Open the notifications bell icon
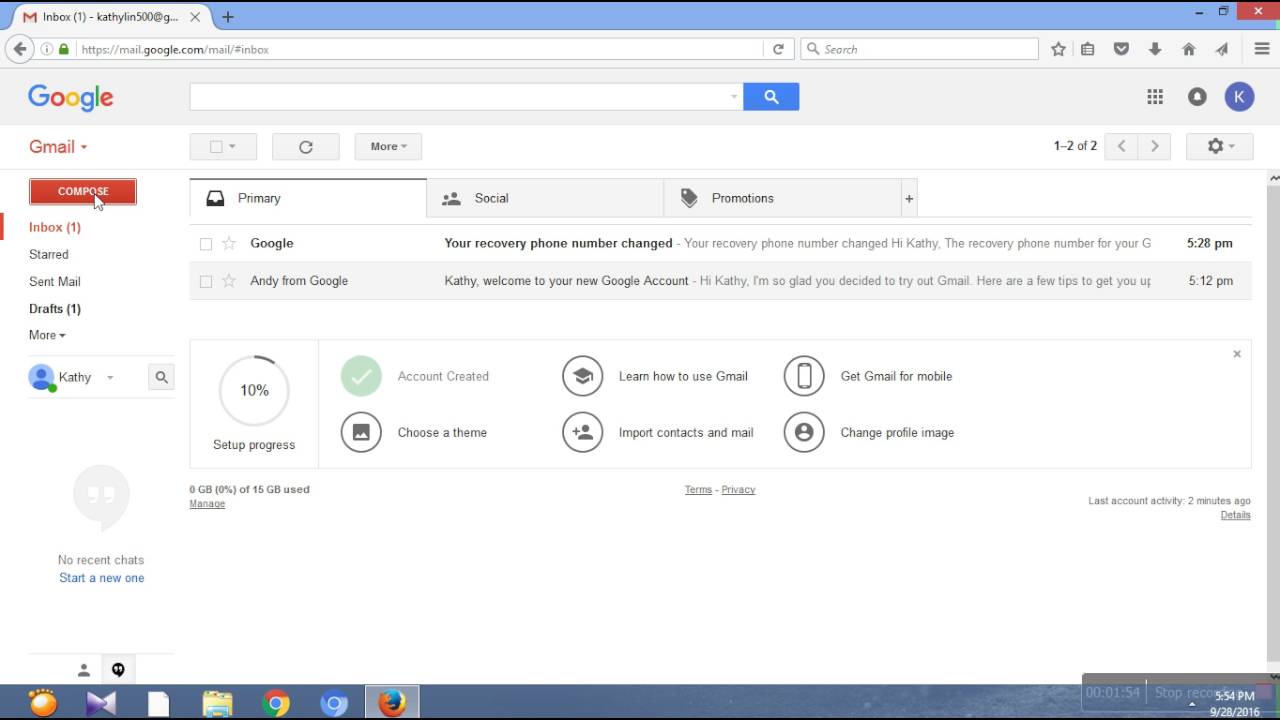This screenshot has height=720, width=1280. click(1197, 97)
